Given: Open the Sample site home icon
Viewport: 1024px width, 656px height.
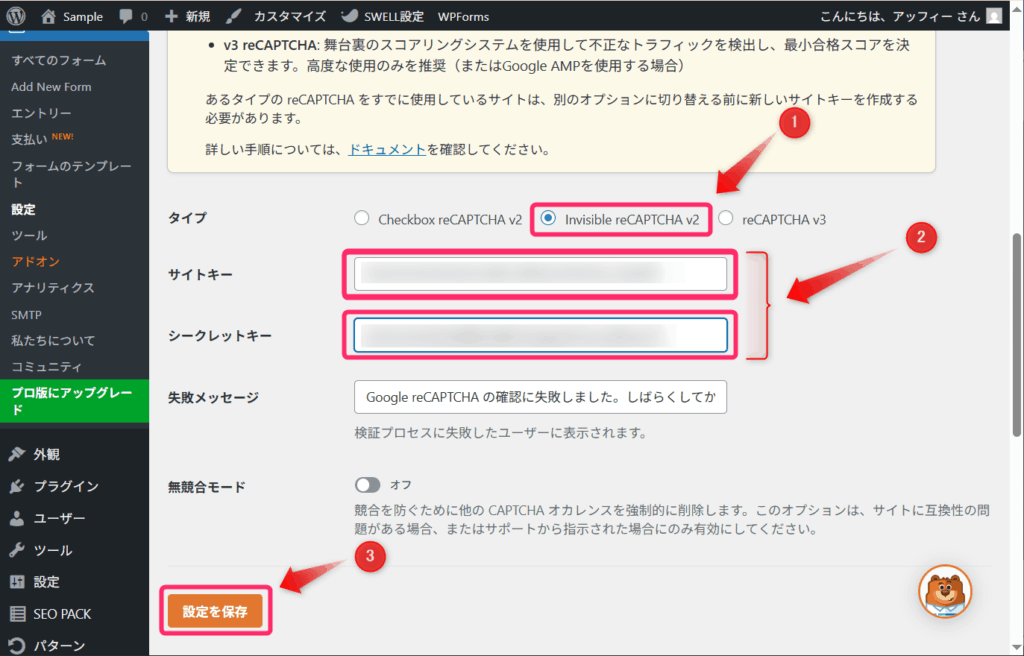Looking at the screenshot, I should click(x=48, y=16).
